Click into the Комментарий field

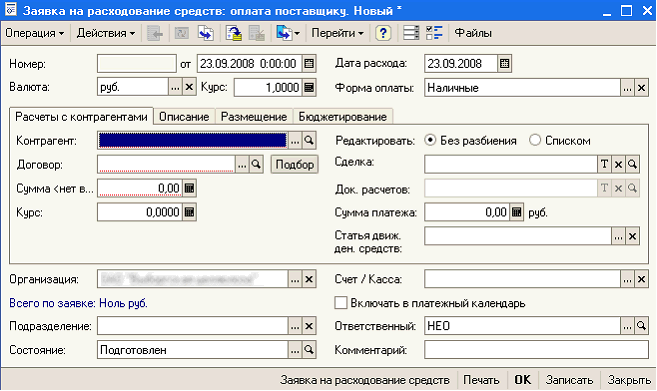536,350
